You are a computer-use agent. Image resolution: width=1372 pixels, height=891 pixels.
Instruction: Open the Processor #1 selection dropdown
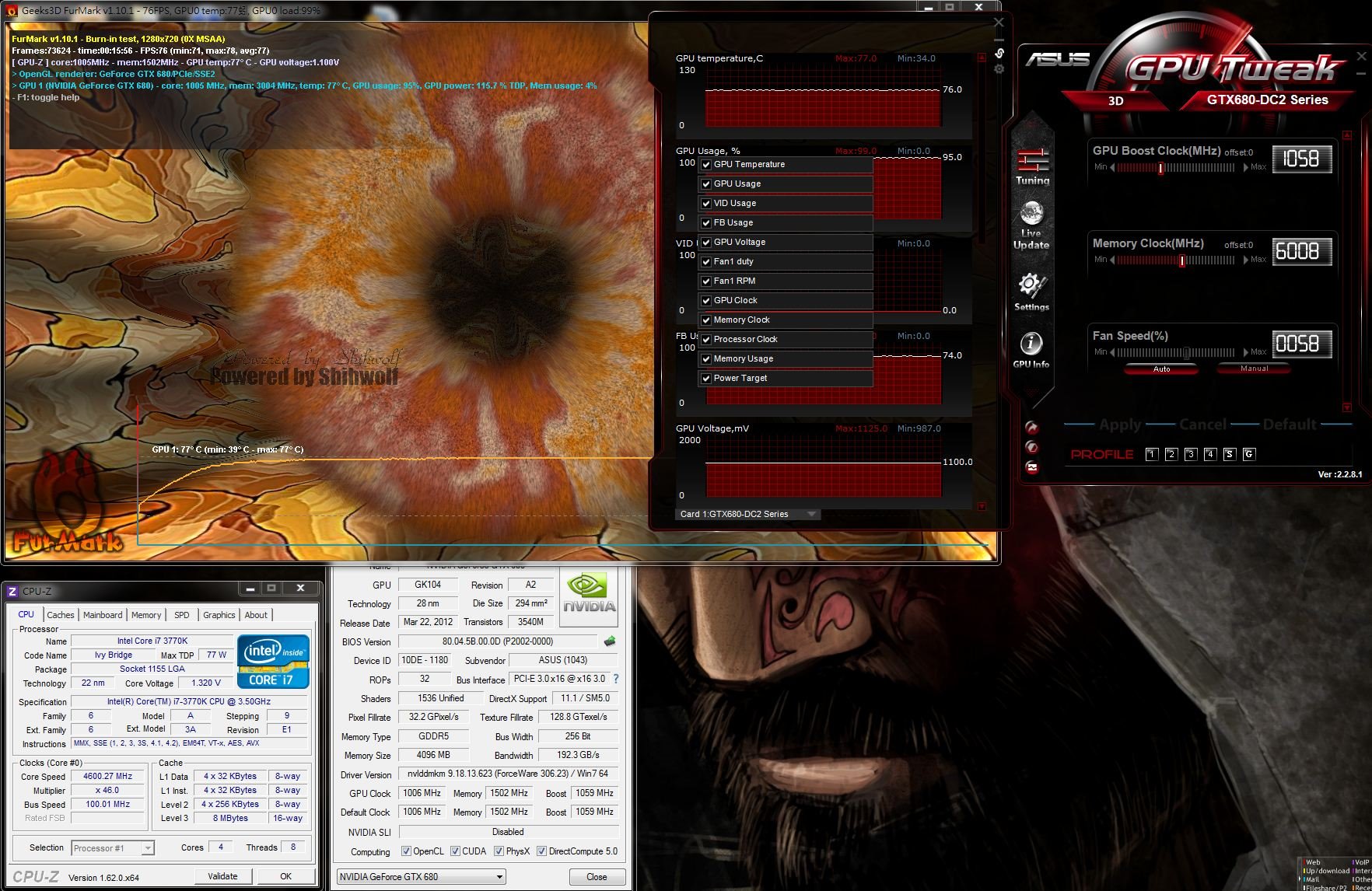tap(113, 848)
